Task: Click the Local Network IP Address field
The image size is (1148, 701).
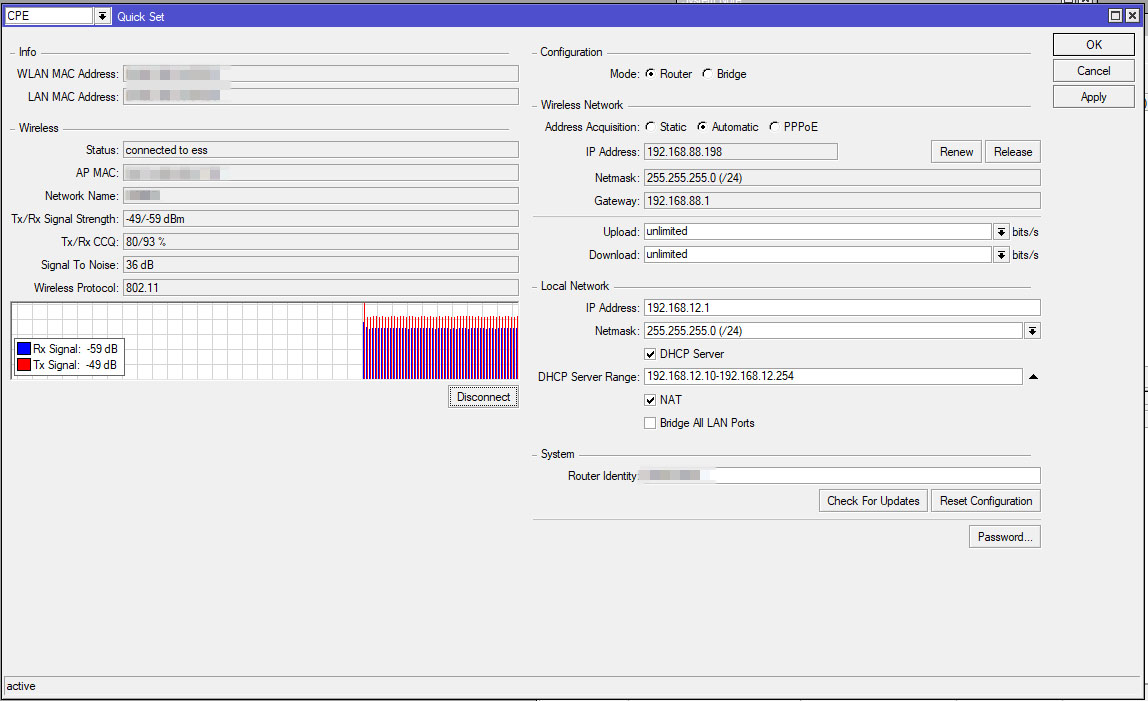Action: pos(841,308)
